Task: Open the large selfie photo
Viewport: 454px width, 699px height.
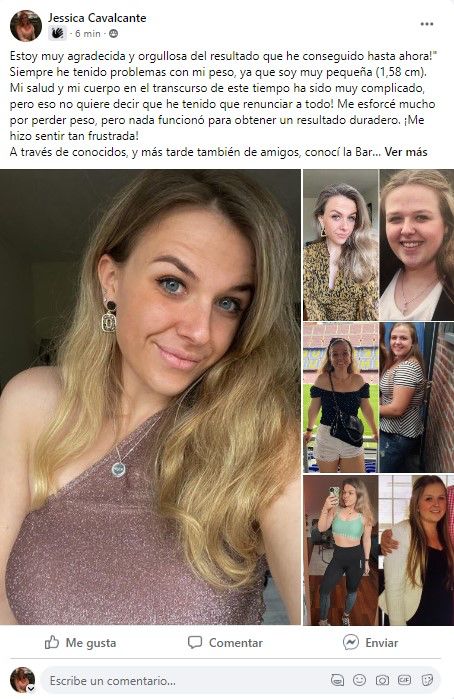Action: coord(150,397)
